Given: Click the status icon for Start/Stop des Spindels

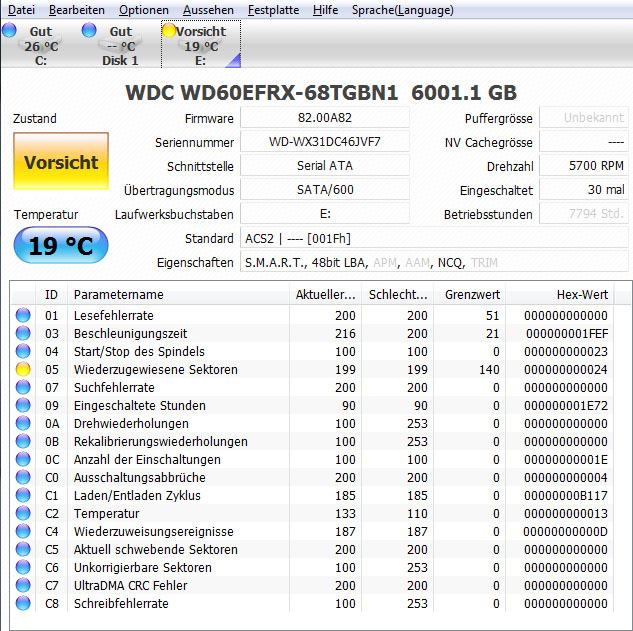Looking at the screenshot, I should pyautogui.click(x=23, y=351).
